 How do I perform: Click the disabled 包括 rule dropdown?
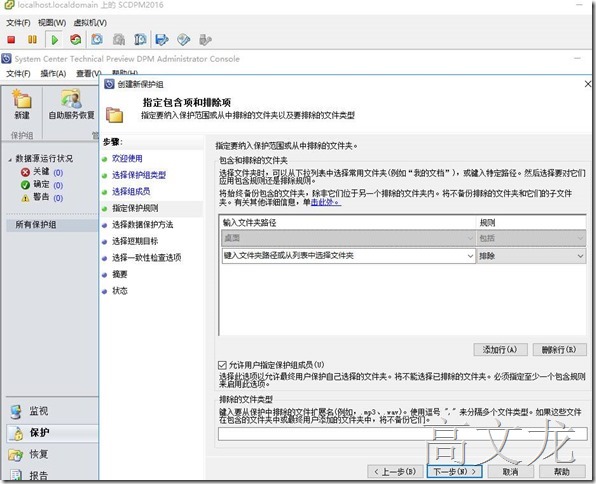[531, 238]
